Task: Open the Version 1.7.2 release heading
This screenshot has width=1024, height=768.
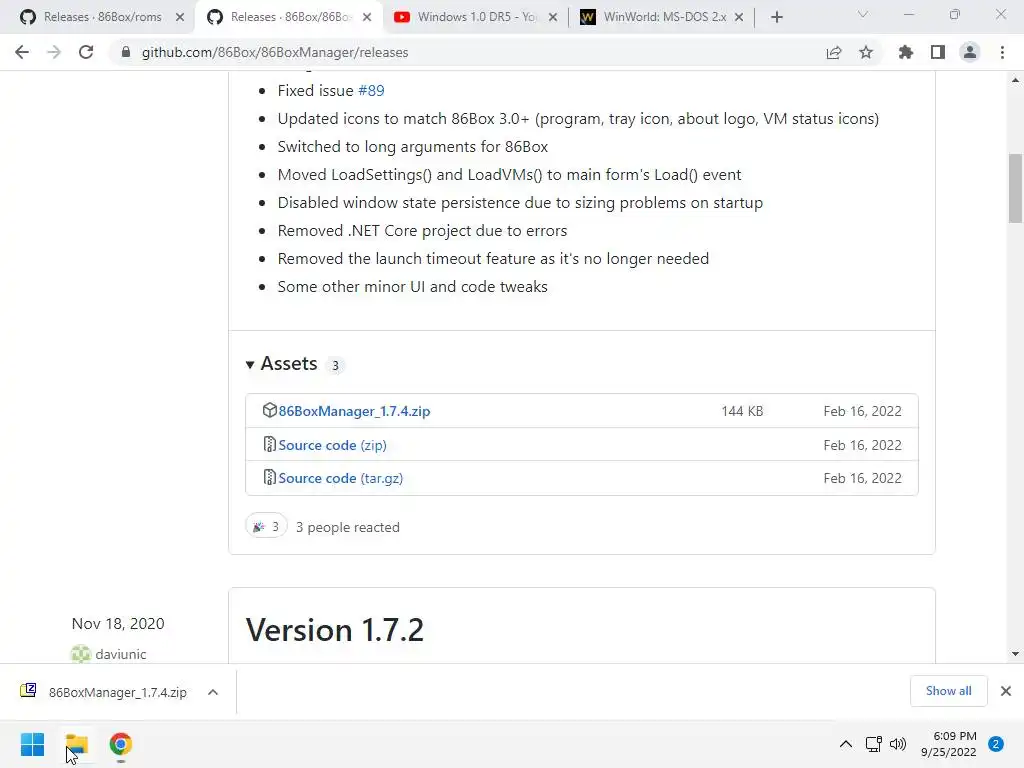Action: 335,630
